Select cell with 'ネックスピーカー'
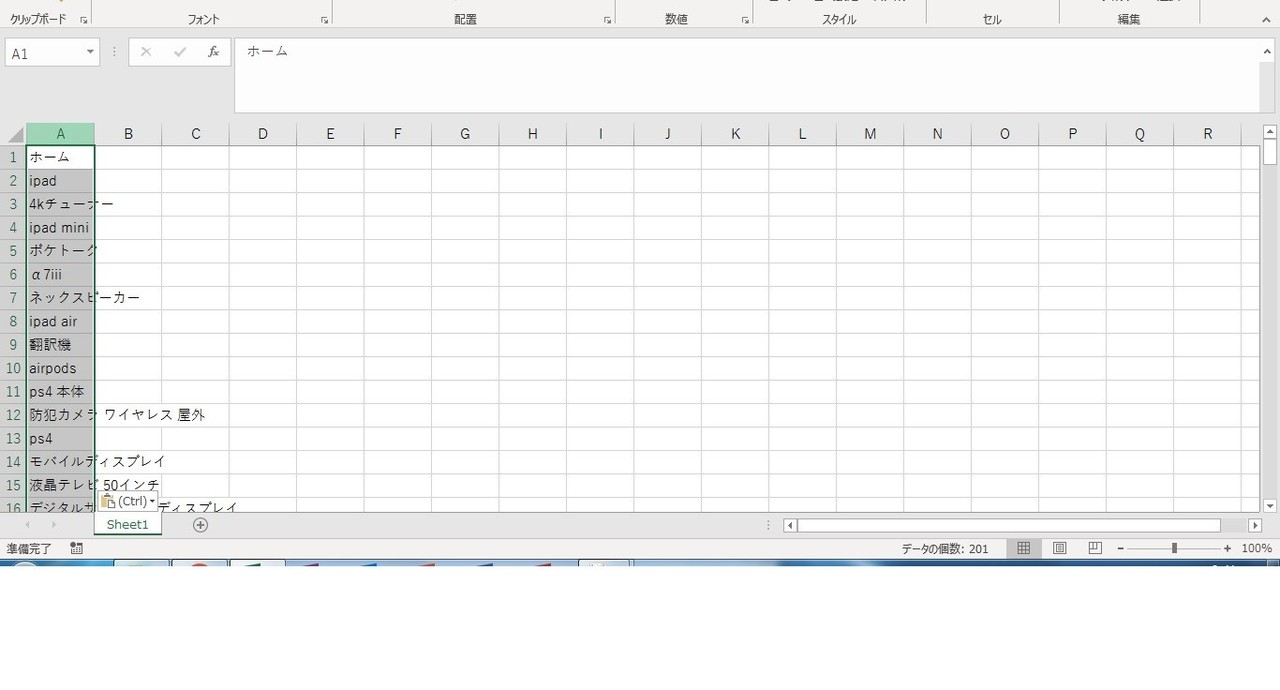This screenshot has width=1280, height=690. tap(60, 297)
